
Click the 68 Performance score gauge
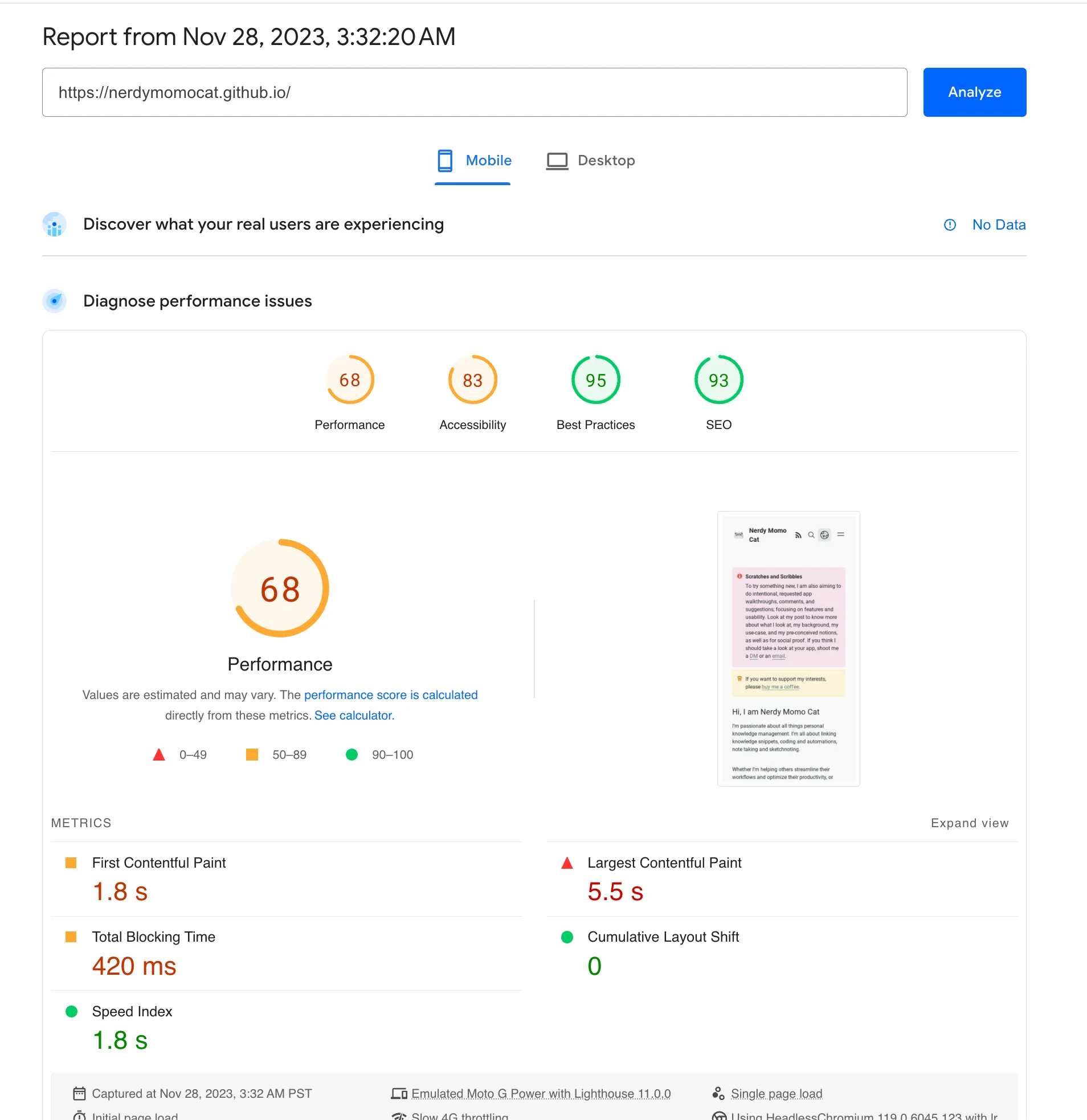pyautogui.click(x=349, y=380)
